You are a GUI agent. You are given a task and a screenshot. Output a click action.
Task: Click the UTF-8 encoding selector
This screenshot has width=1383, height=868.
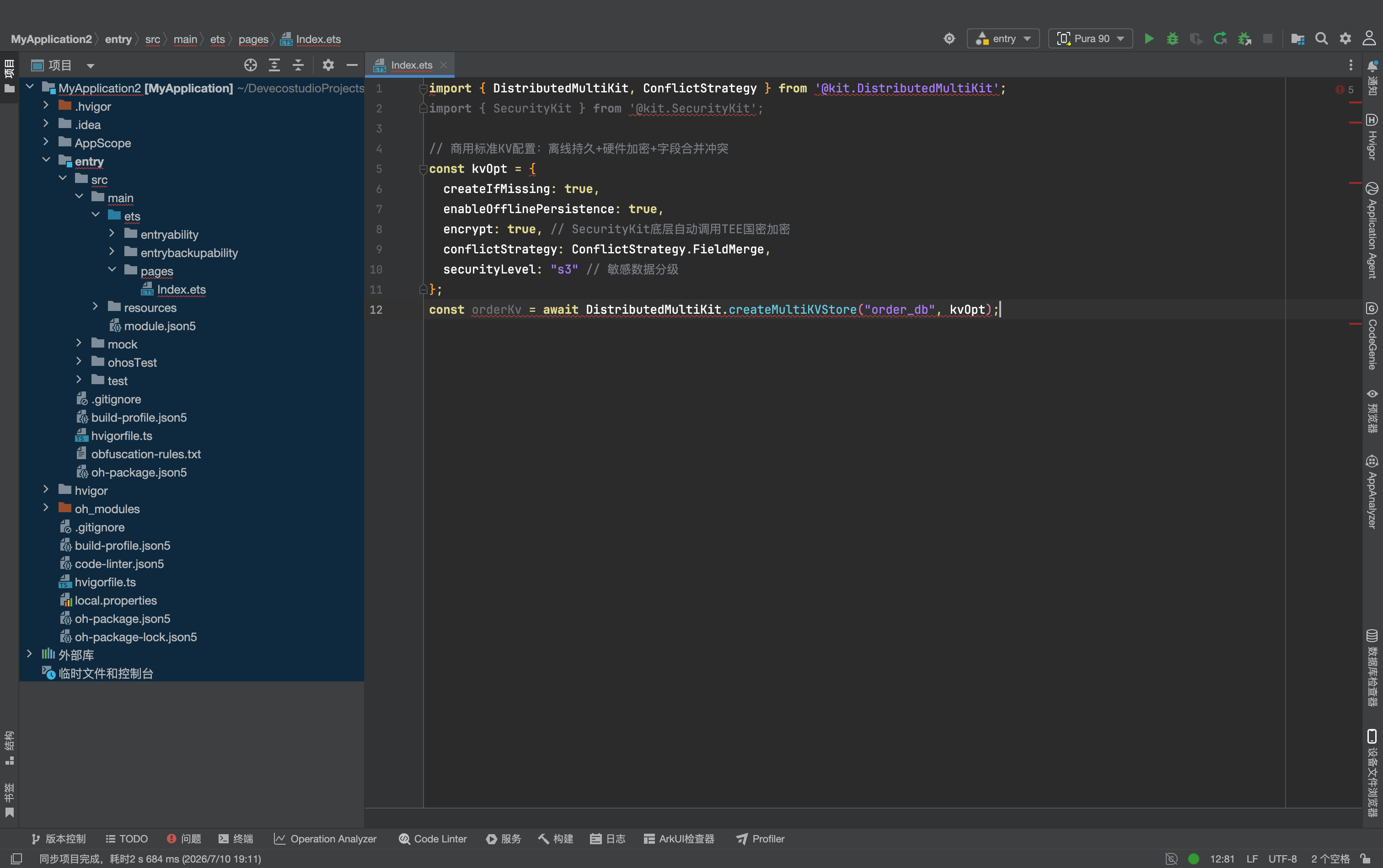1282,858
